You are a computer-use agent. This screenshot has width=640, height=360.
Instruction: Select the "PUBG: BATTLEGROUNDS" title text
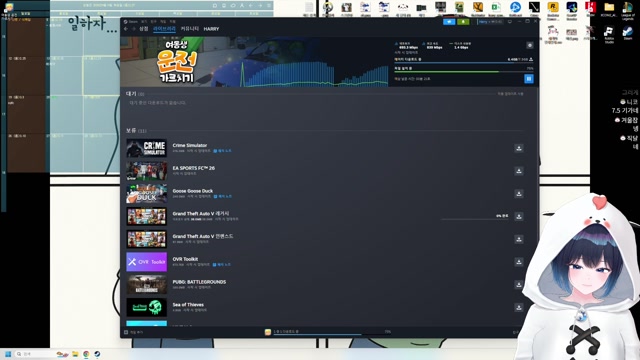tap(199, 282)
